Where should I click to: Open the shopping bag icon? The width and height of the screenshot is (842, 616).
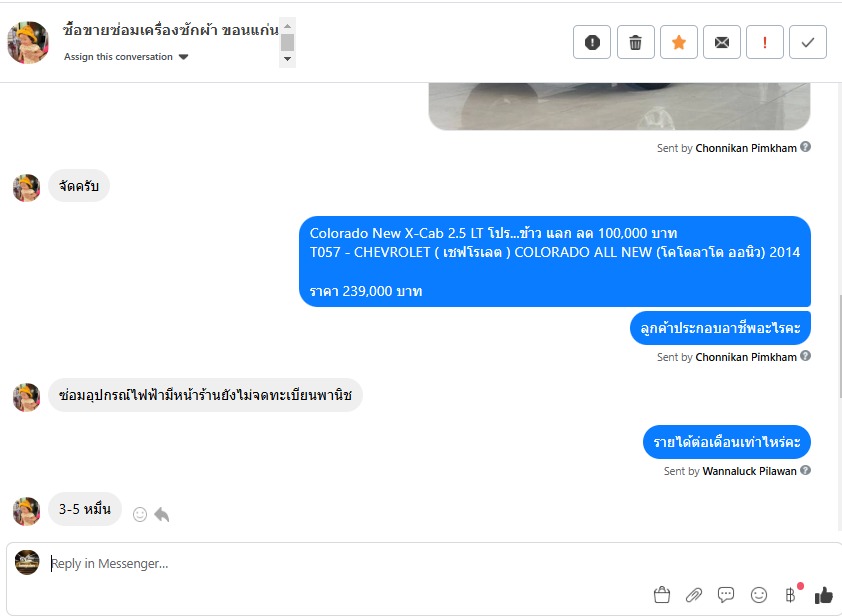[x=662, y=595]
